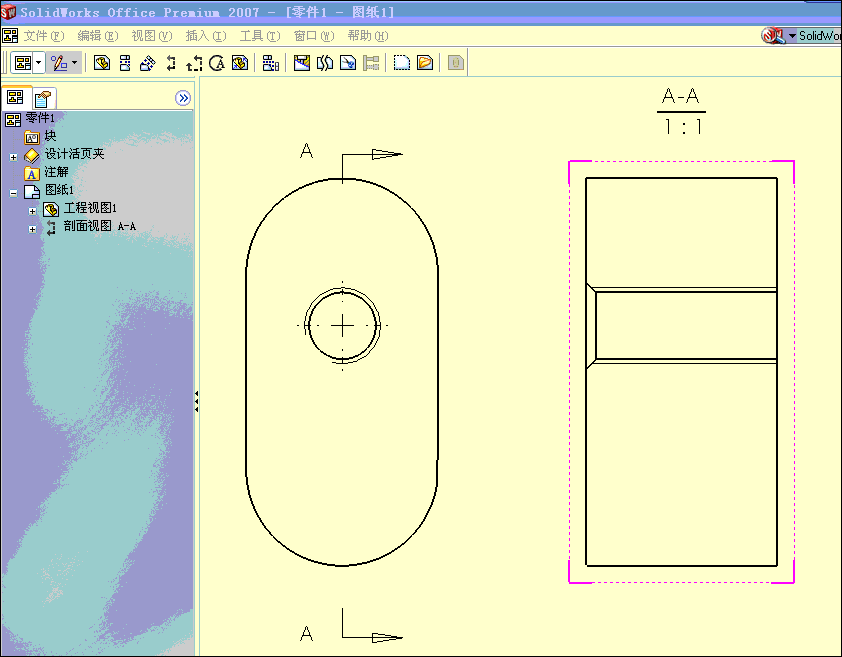Select the Detail View circle-A icon
This screenshot has width=842, height=657.
tap(217, 63)
